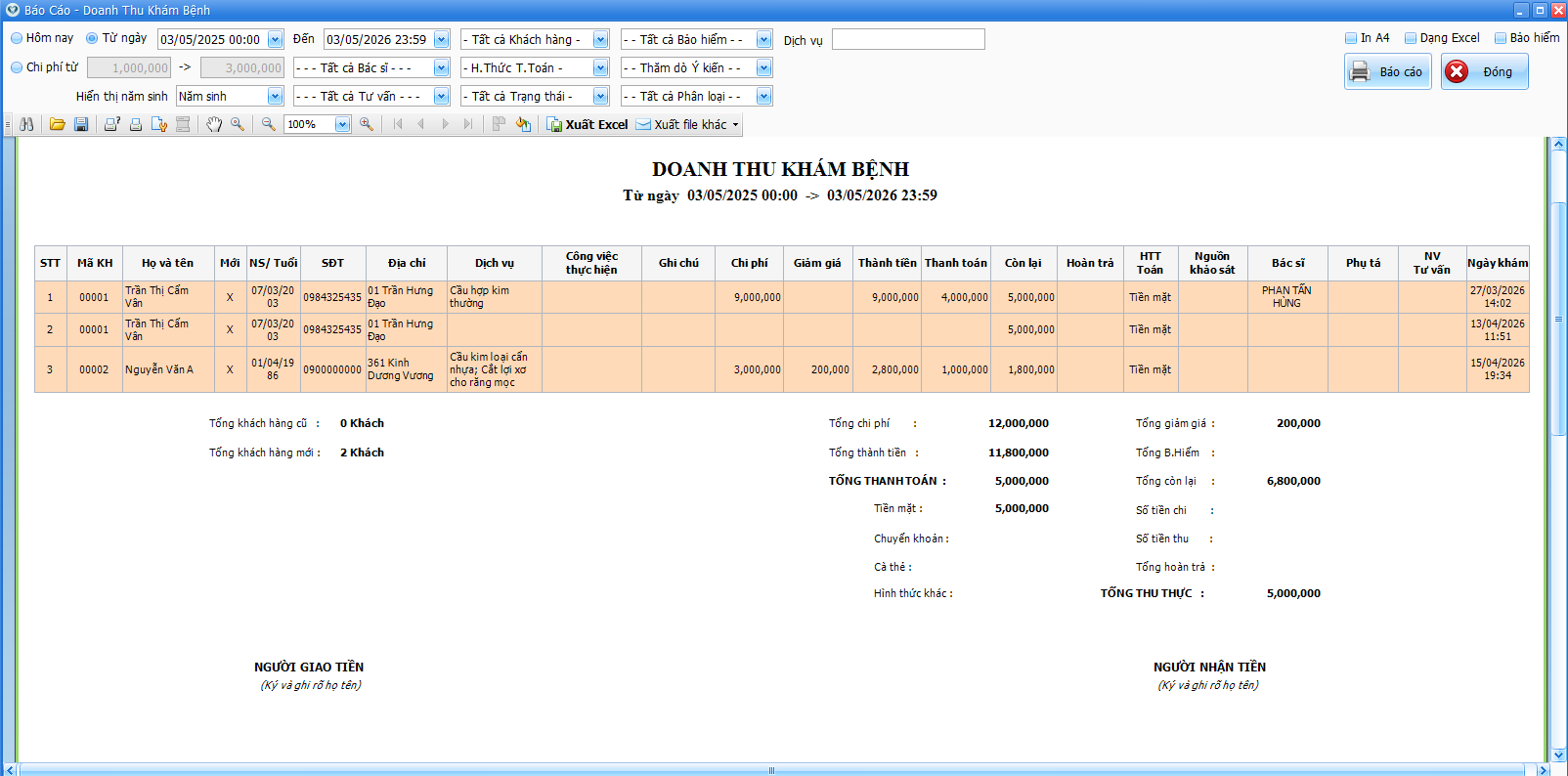Enable the Bảo hiểm checkbox
The width and height of the screenshot is (1568, 776).
click(x=1501, y=38)
